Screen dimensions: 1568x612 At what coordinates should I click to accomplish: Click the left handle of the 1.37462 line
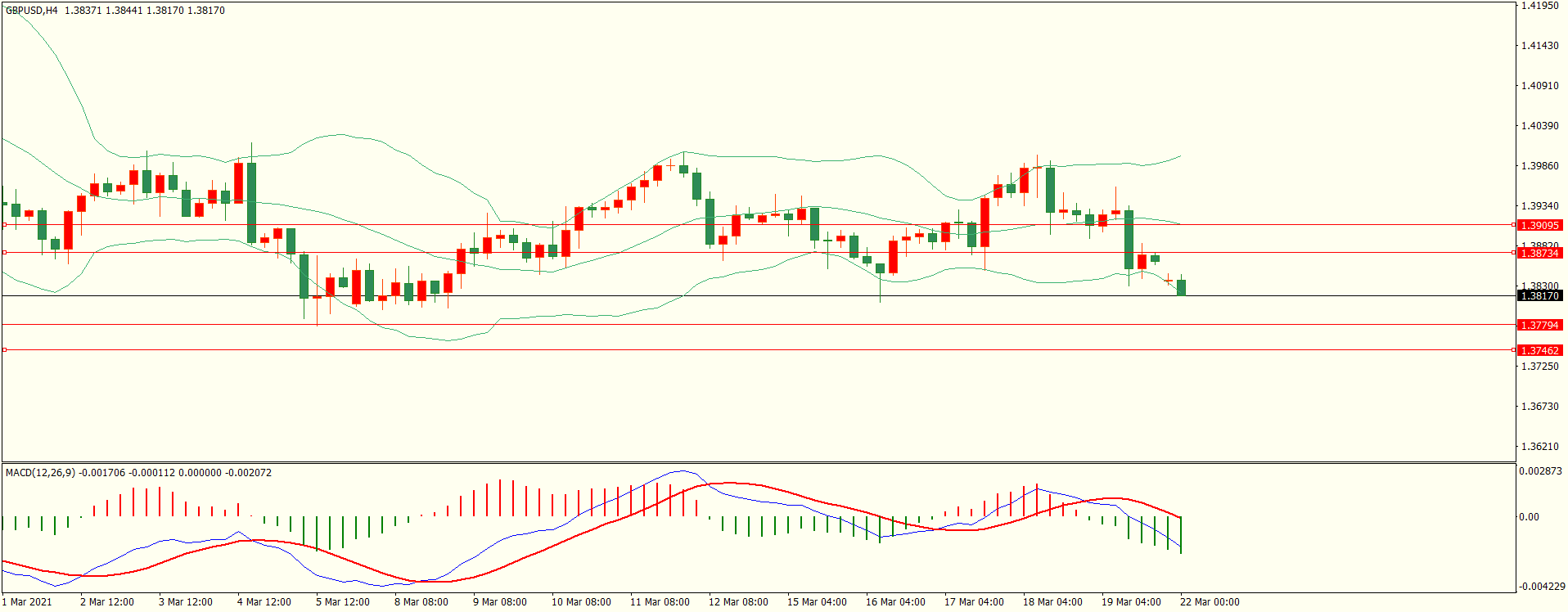pos(4,350)
